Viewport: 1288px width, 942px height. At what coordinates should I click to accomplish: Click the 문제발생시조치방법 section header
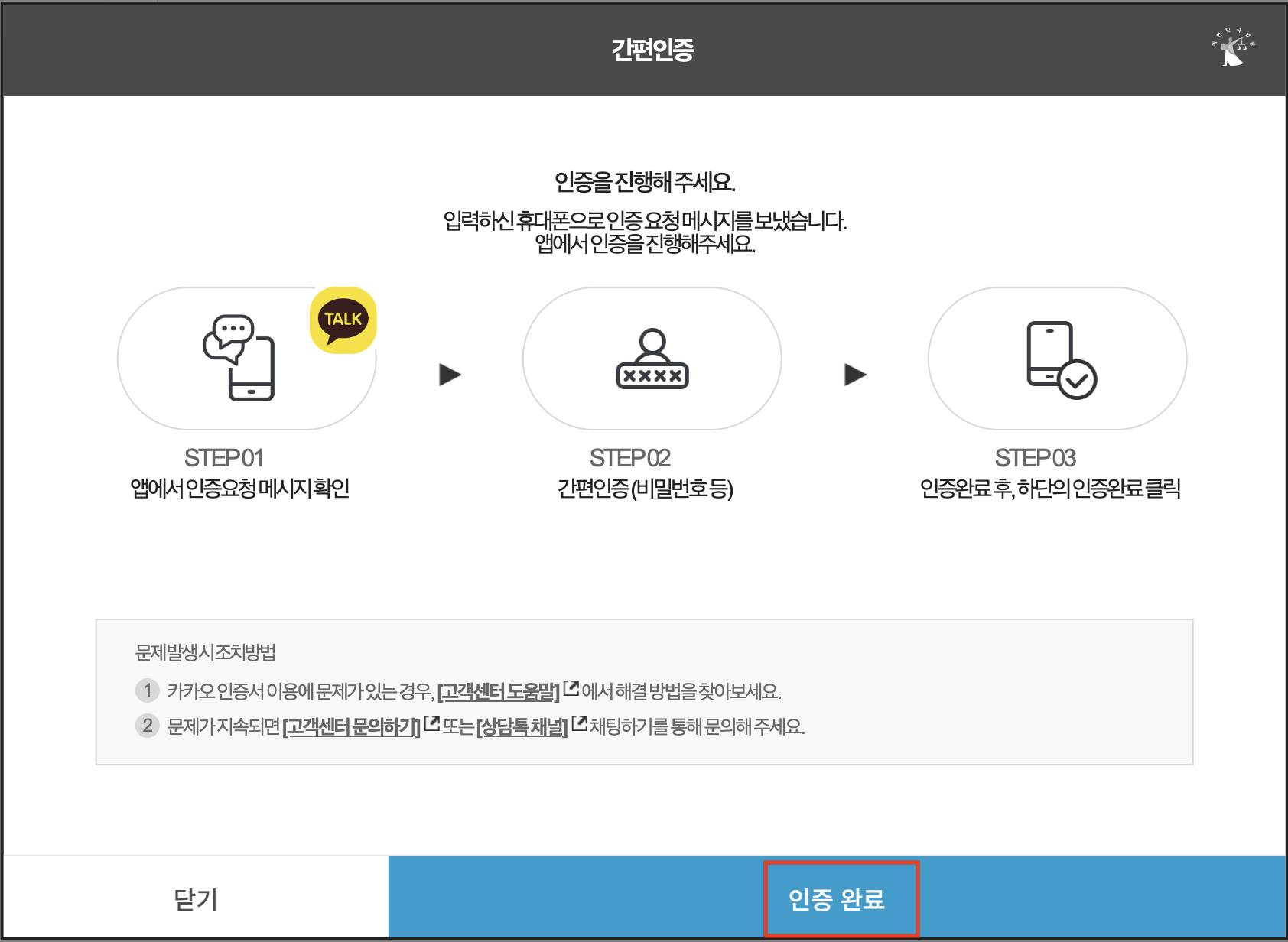(x=205, y=652)
